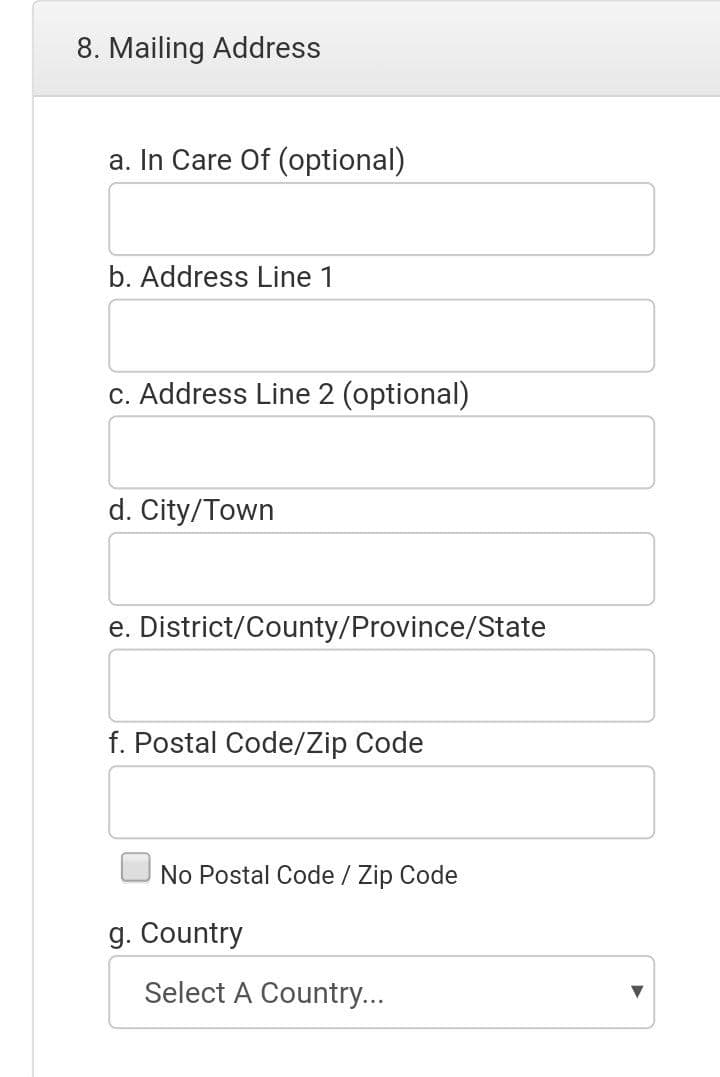Click the Postal Code/Zip Code field

pos(381,802)
